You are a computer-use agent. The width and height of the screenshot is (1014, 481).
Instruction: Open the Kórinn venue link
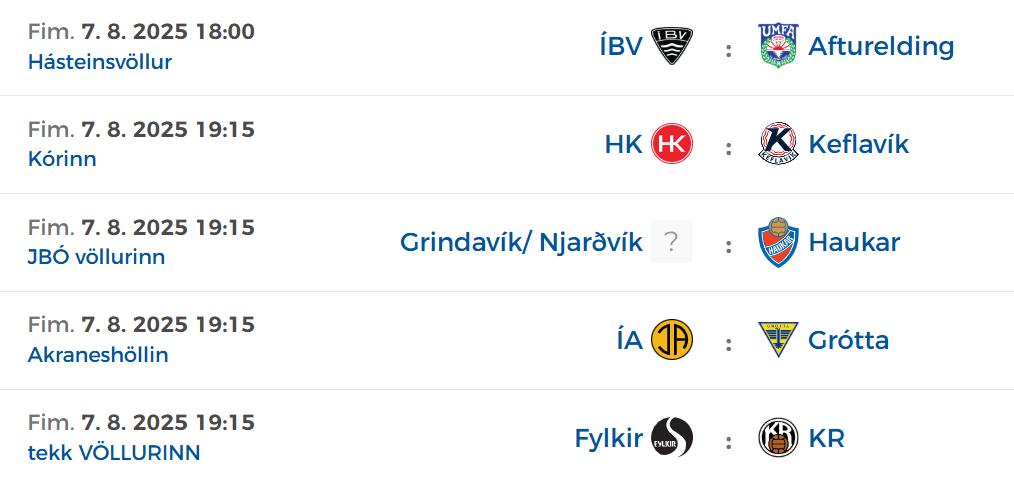point(62,159)
